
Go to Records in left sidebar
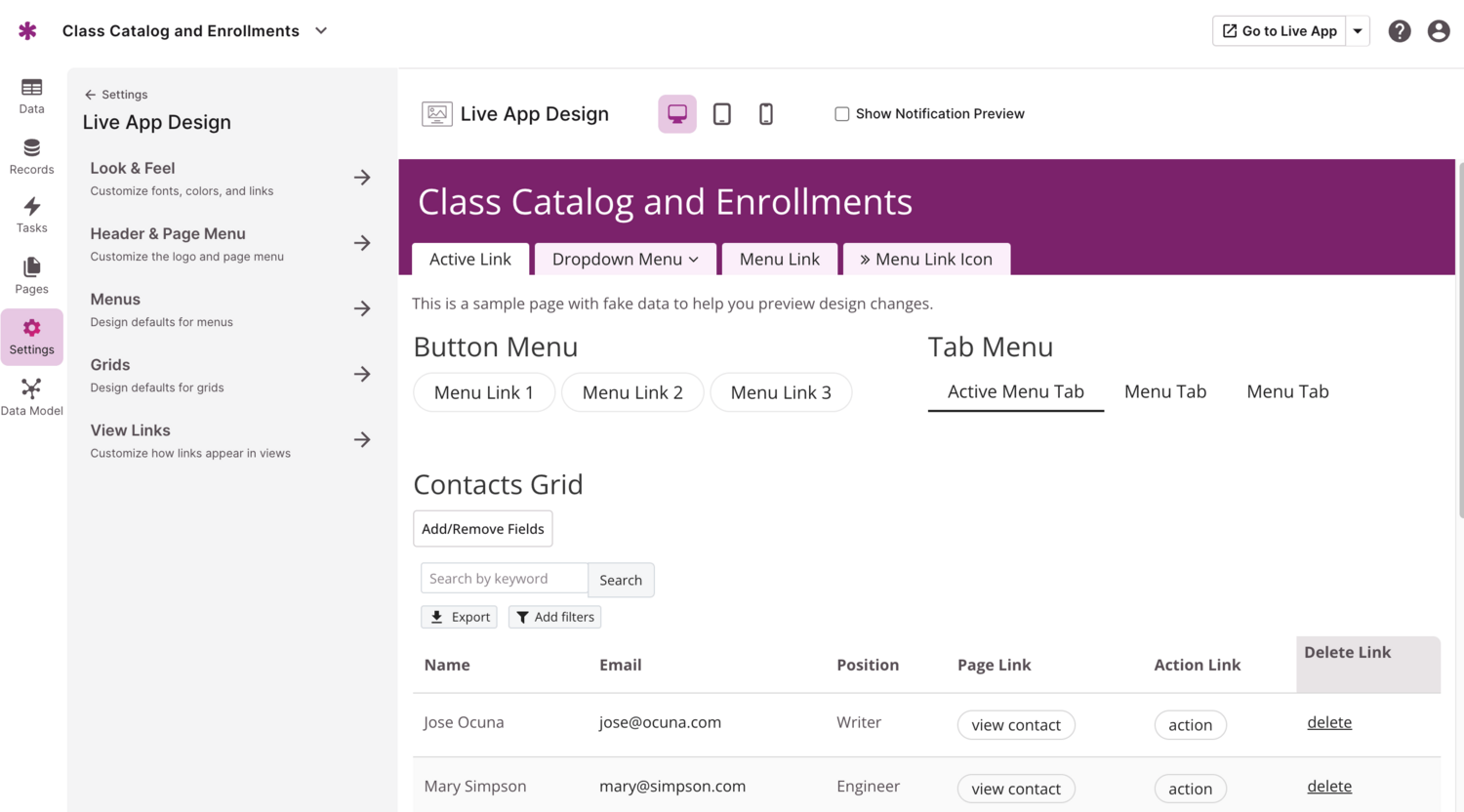tap(31, 156)
